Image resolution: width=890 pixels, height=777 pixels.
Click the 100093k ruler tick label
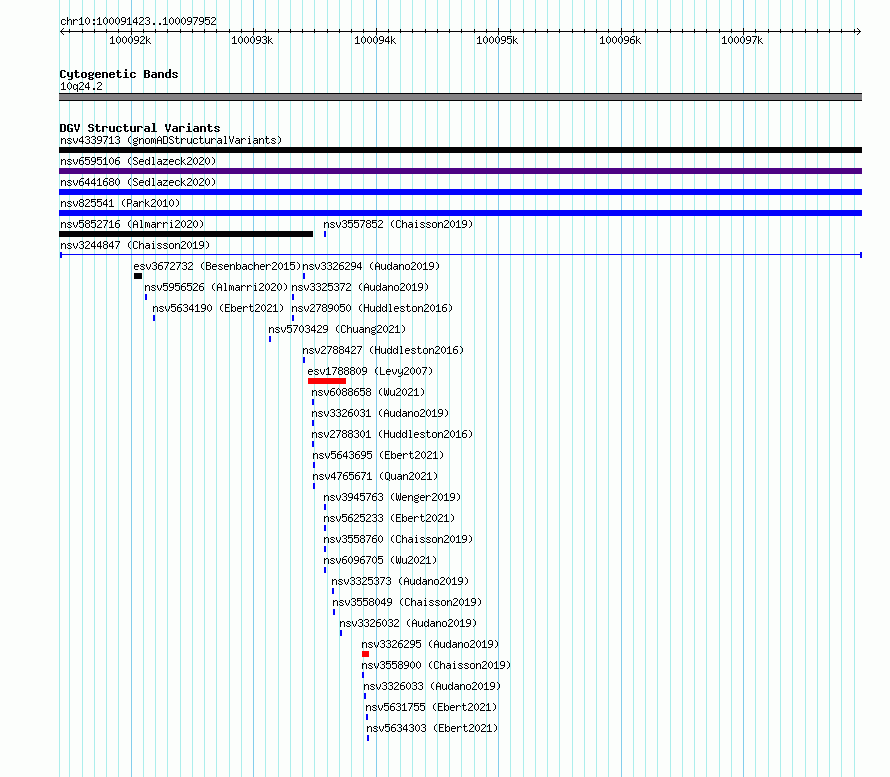click(252, 40)
